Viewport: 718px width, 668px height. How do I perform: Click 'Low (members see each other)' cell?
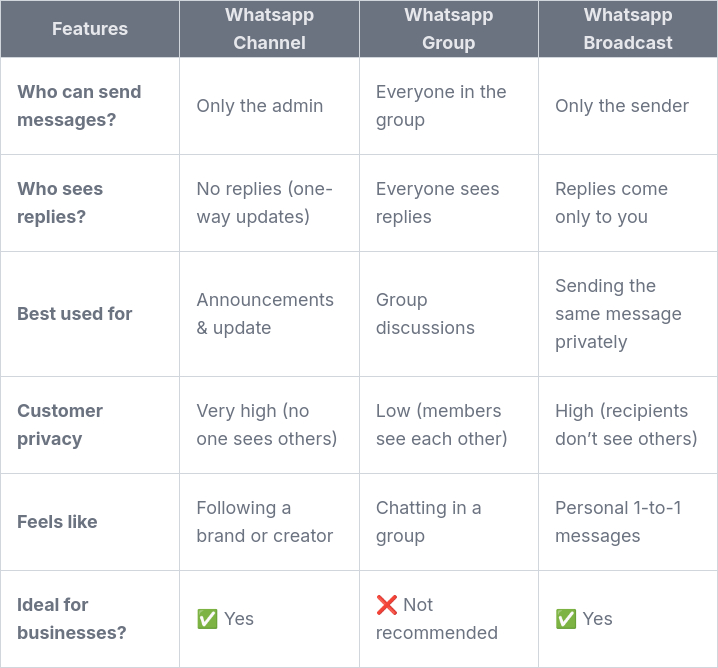coord(441,425)
